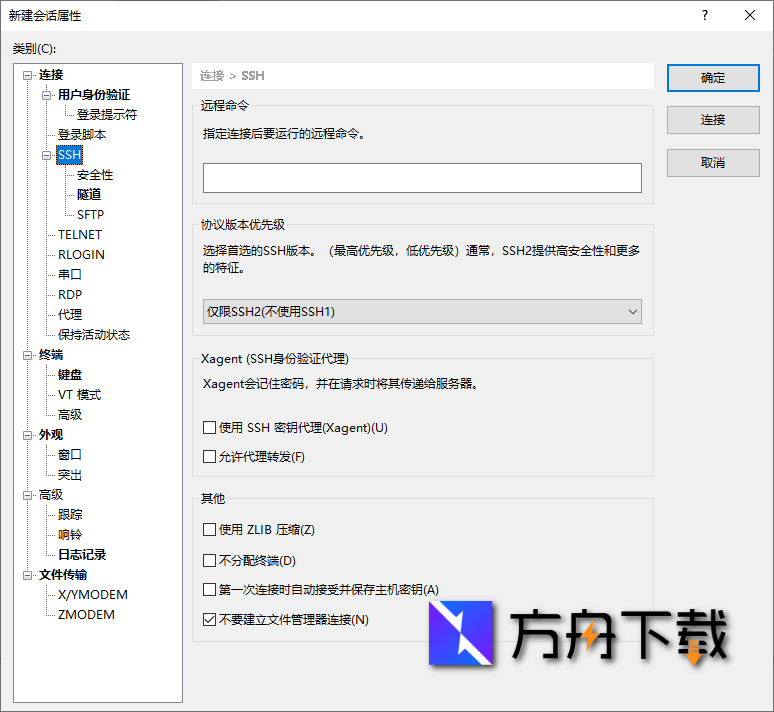Select VT 模式 tree item

[79, 395]
